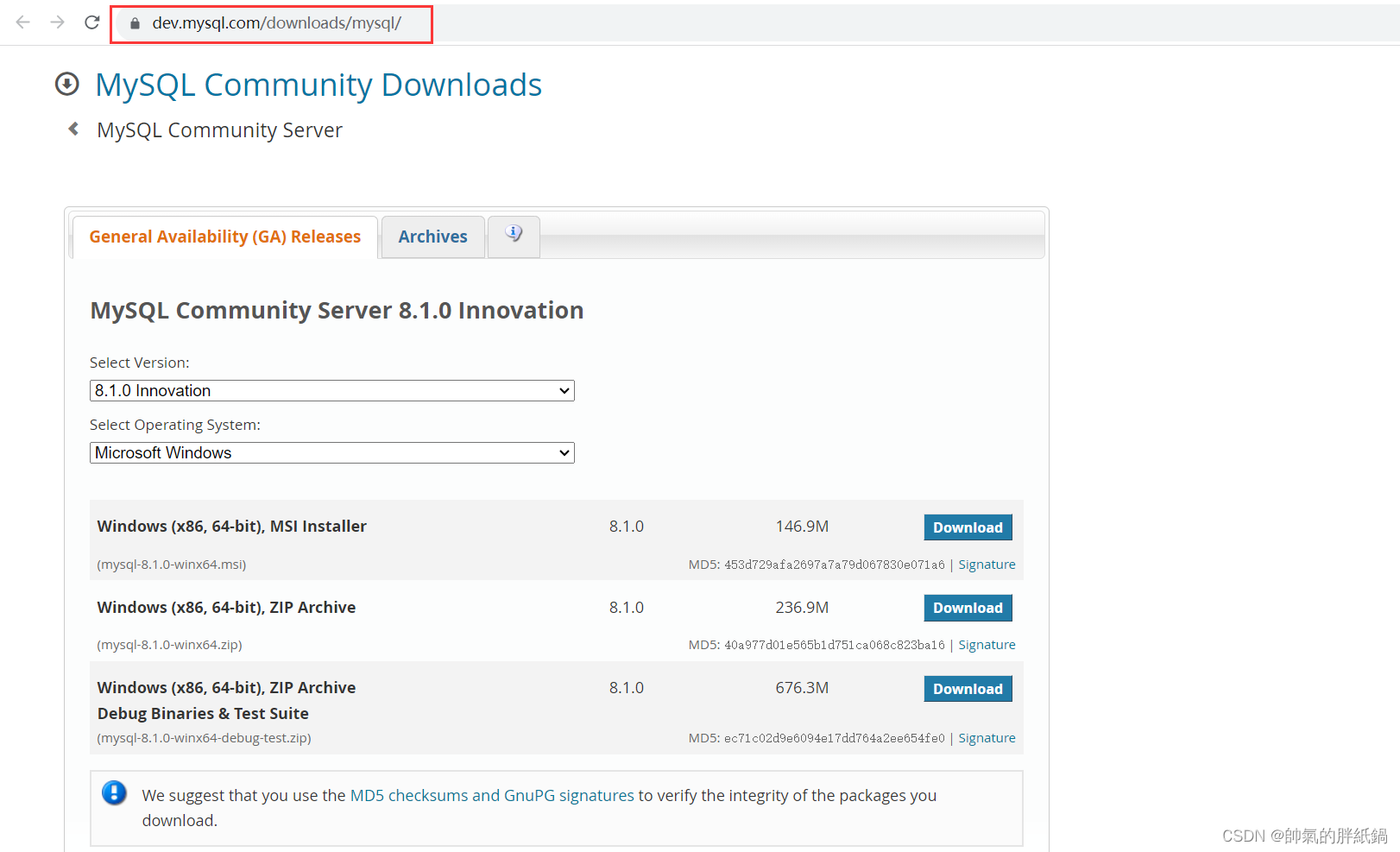Click the '(mysql-8.1.0-winx64-debug-test.zip)' file name
Viewport: 1400px width, 852px height.
204,738
